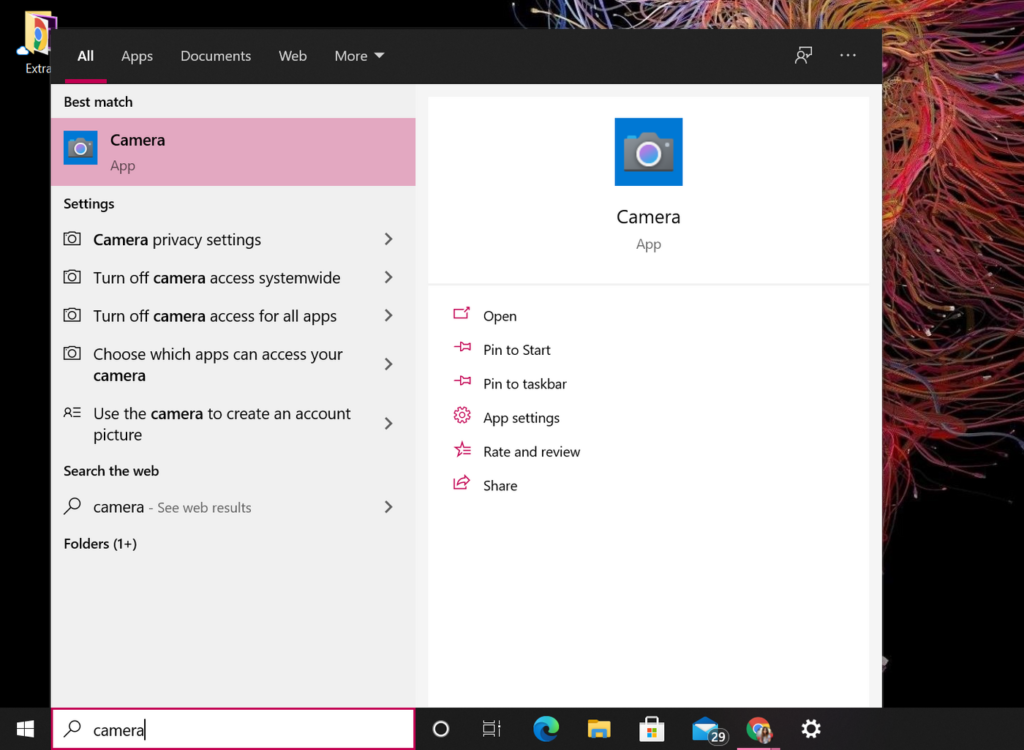Expand Choose which apps can access your camera
1024x750 pixels.
click(218, 364)
